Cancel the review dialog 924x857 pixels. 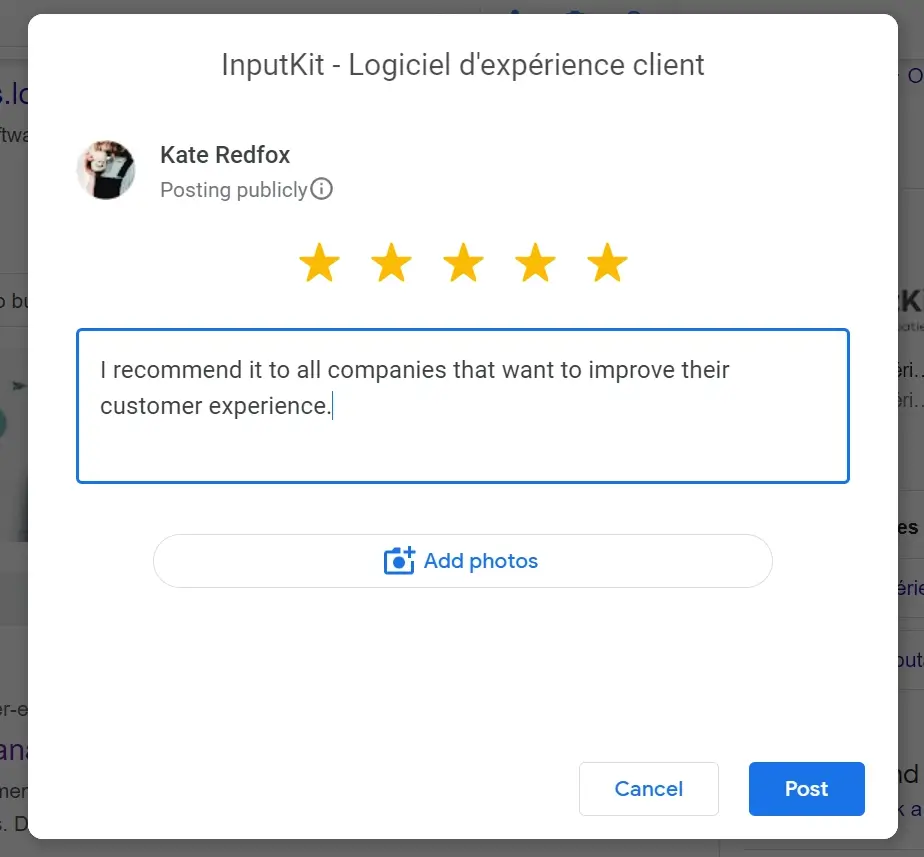(x=649, y=789)
